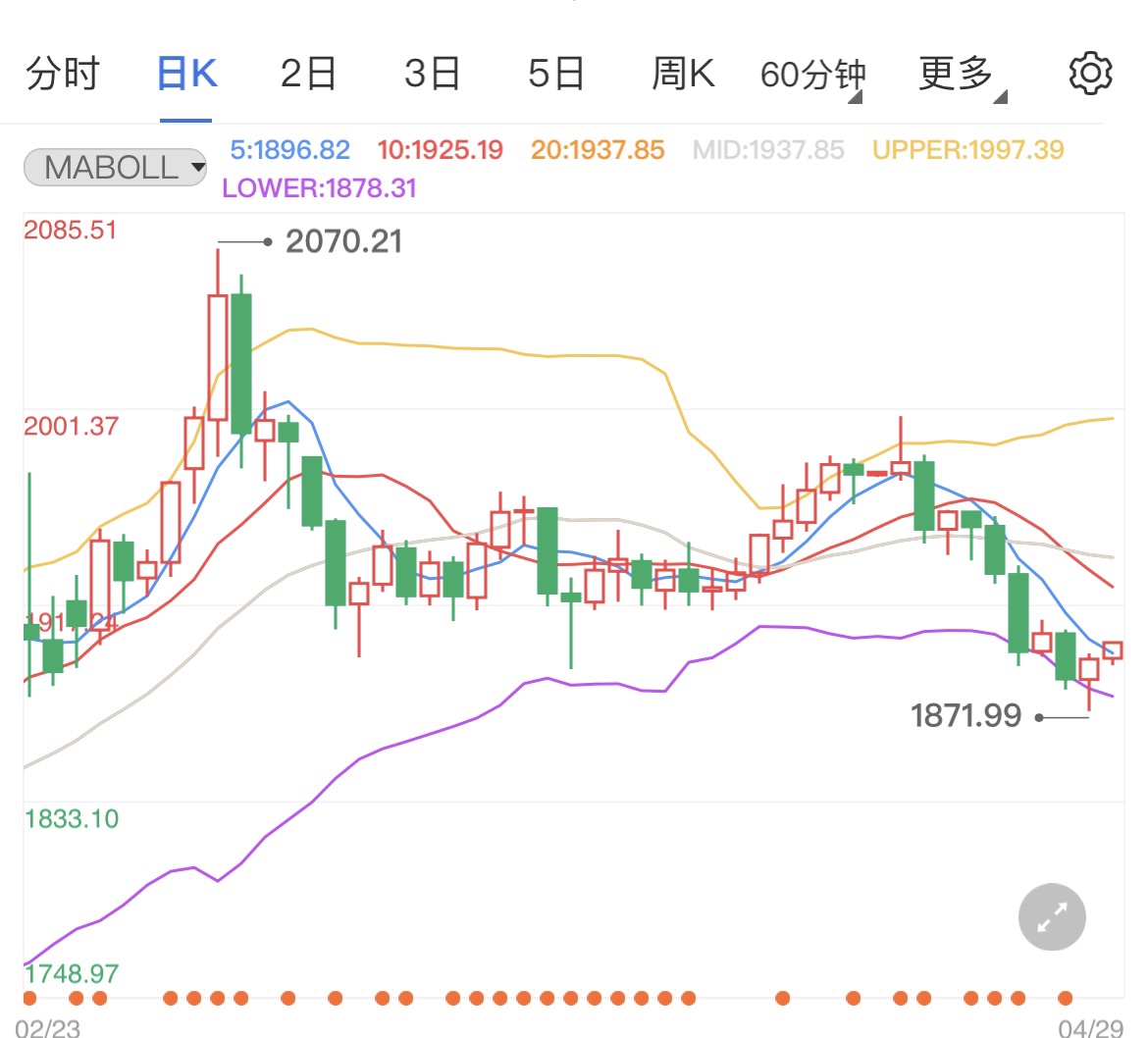Screen dimensions: 1148x1038
Task: Click the 1833.10 axis label
Action: click(x=71, y=818)
